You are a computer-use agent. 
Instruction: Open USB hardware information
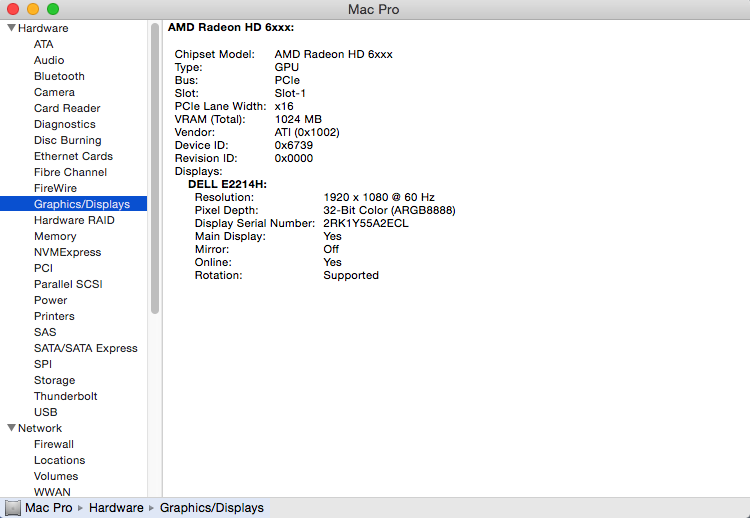(45, 412)
